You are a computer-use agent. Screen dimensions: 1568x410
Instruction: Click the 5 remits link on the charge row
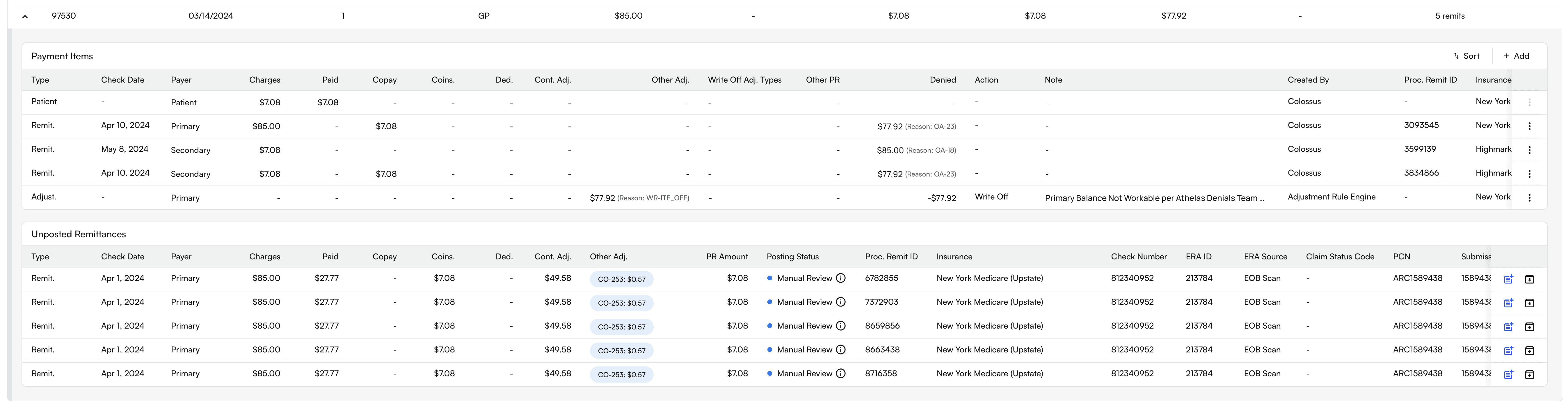[x=1449, y=16]
